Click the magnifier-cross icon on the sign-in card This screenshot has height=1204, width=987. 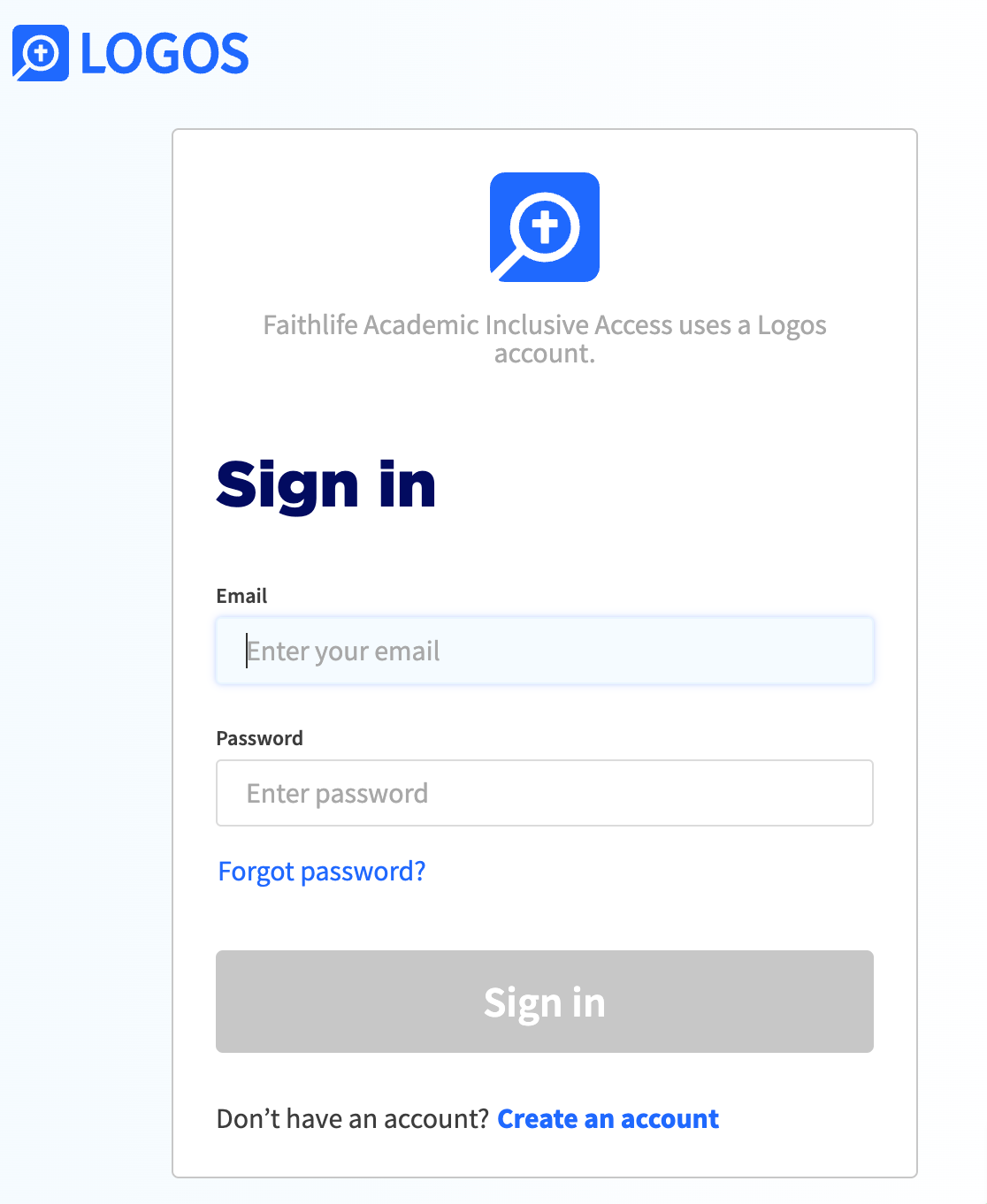pyautogui.click(x=545, y=227)
